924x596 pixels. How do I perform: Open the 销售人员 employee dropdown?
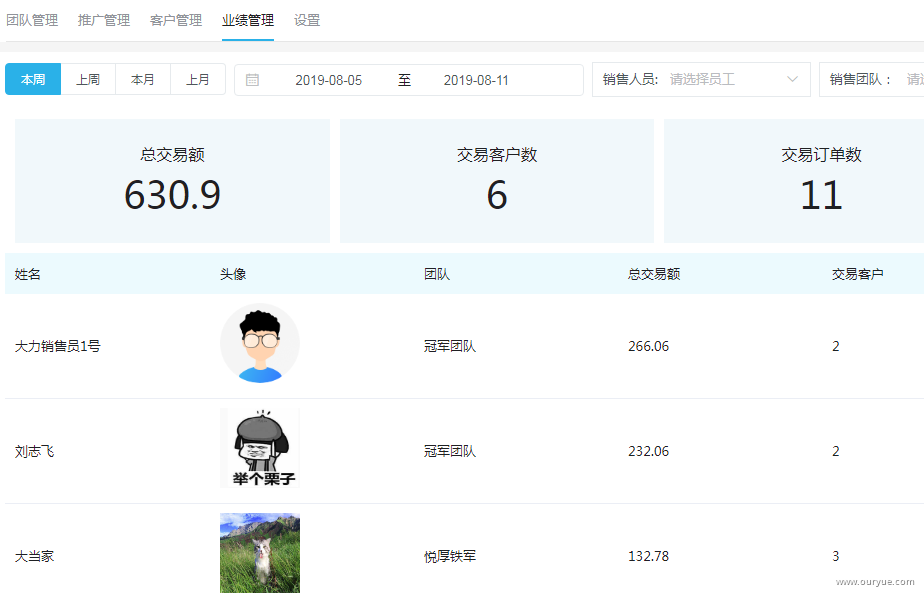(701, 79)
